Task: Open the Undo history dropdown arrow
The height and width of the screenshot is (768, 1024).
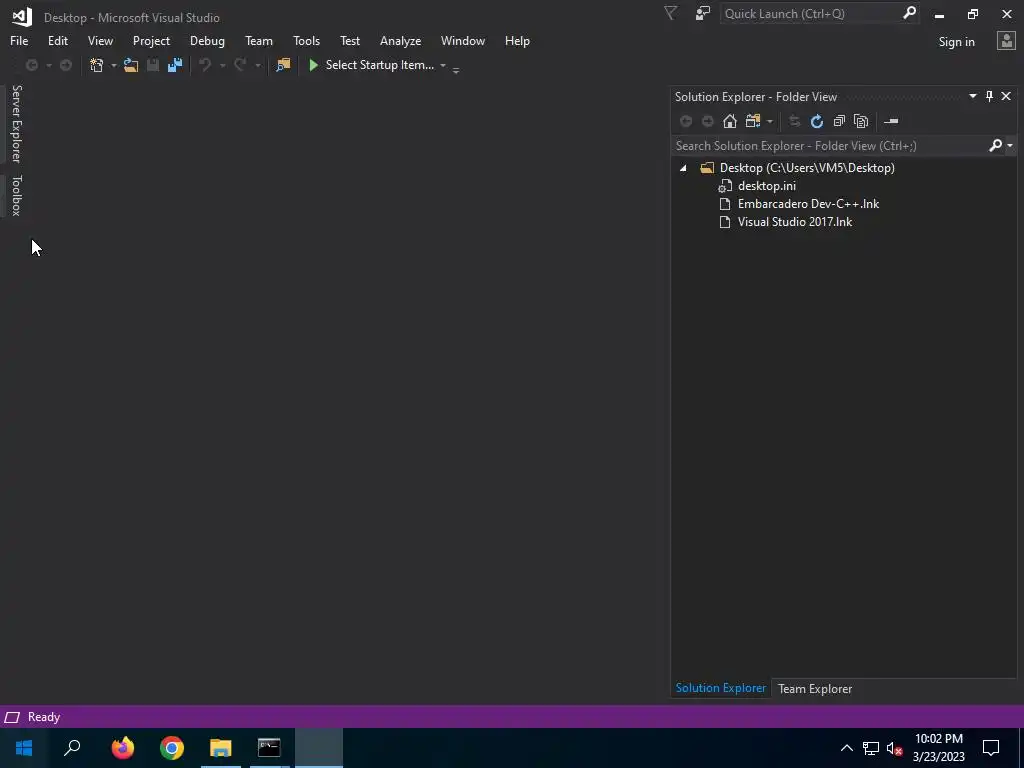Action: point(222,65)
